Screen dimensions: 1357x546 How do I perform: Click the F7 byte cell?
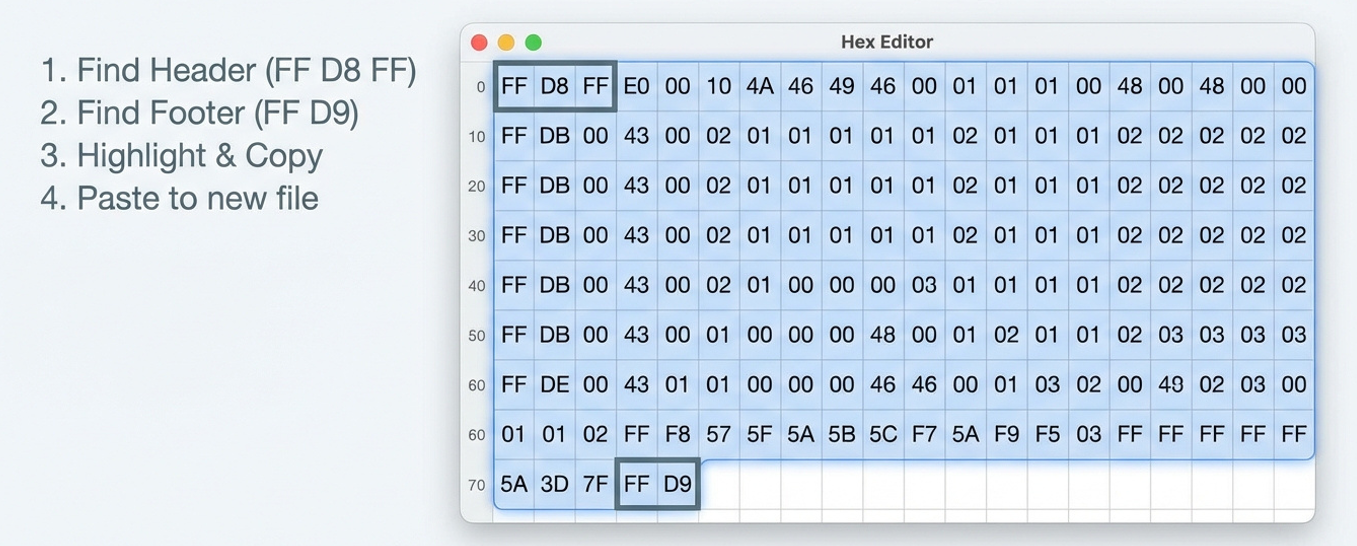tap(924, 435)
